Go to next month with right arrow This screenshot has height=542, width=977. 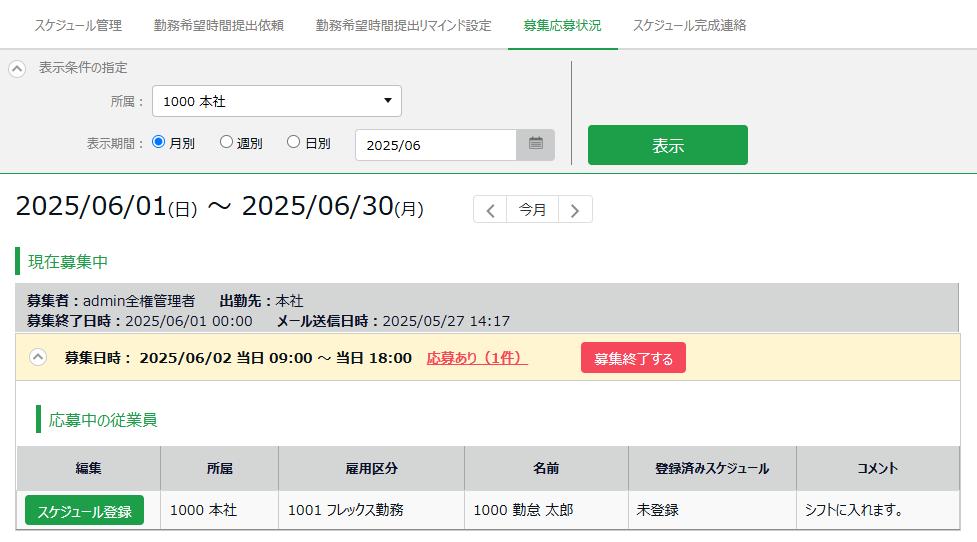tap(575, 210)
